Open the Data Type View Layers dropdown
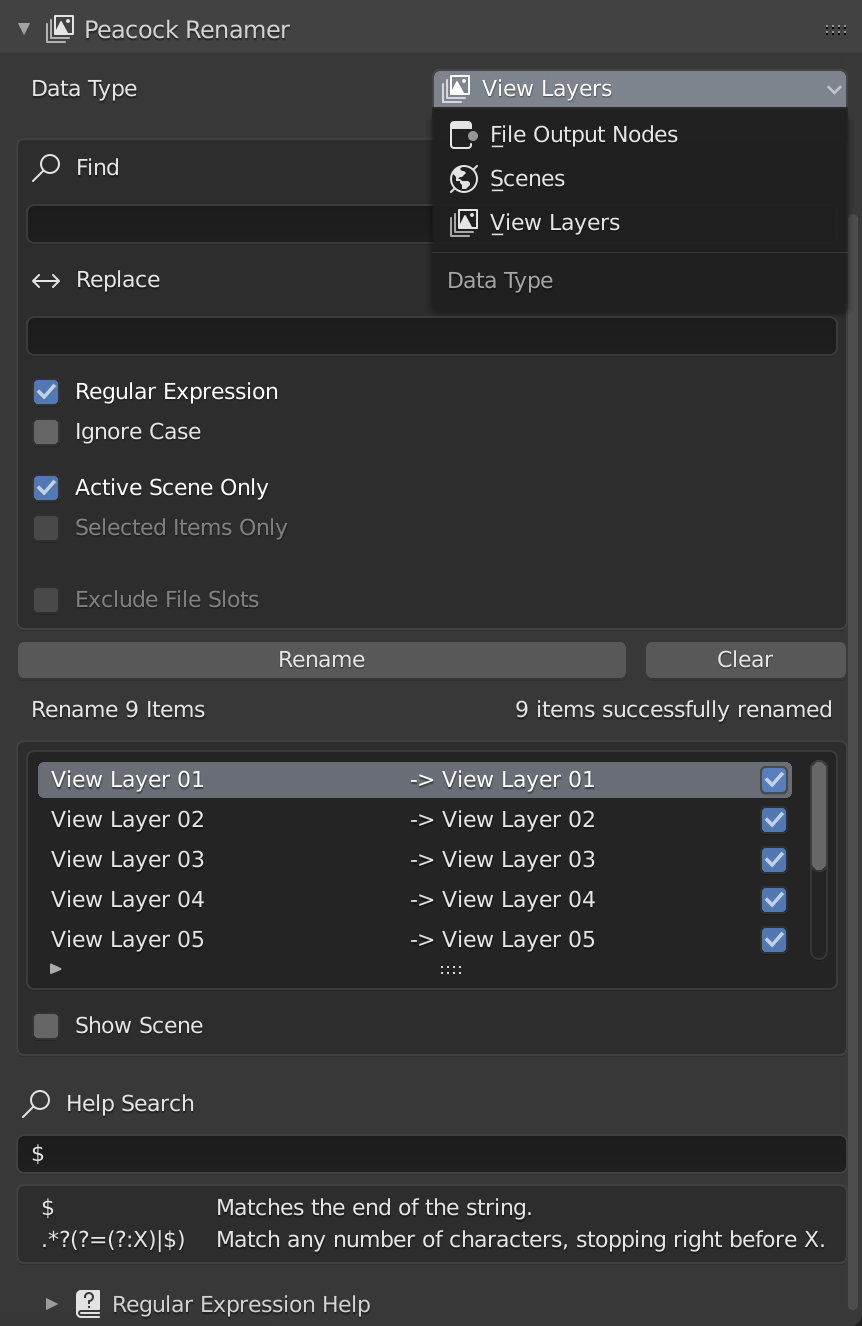 pos(640,89)
